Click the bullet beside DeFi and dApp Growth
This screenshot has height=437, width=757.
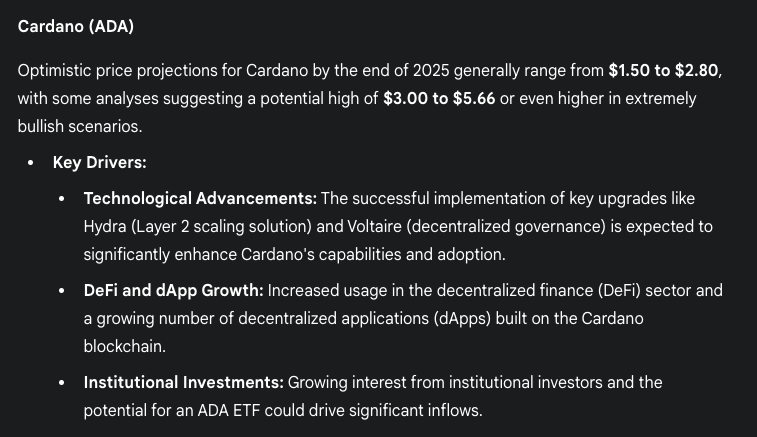click(62, 290)
